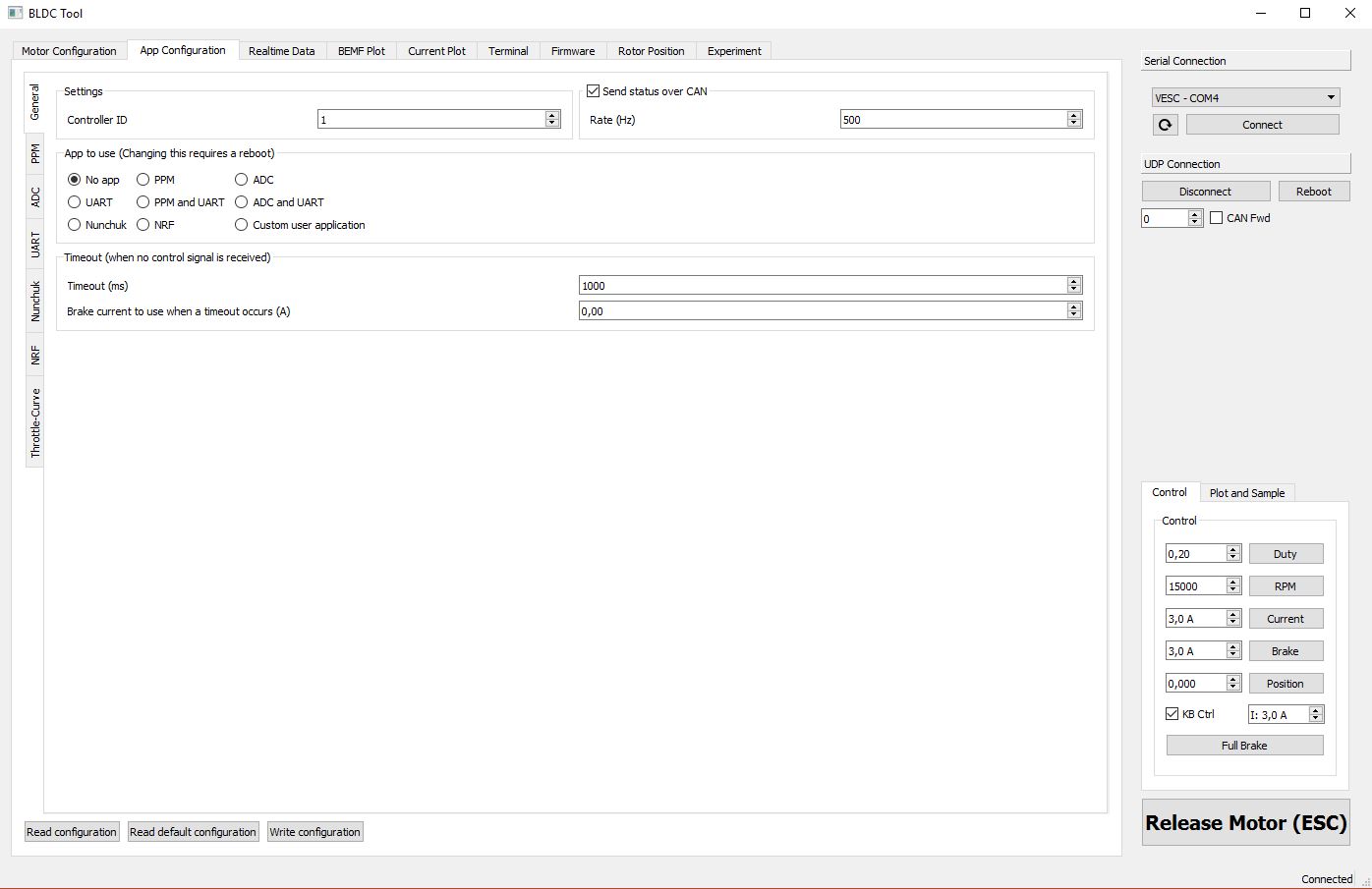The image size is (1372, 889).
Task: Toggle the KB Ctrl checkbox
Action: point(1172,714)
